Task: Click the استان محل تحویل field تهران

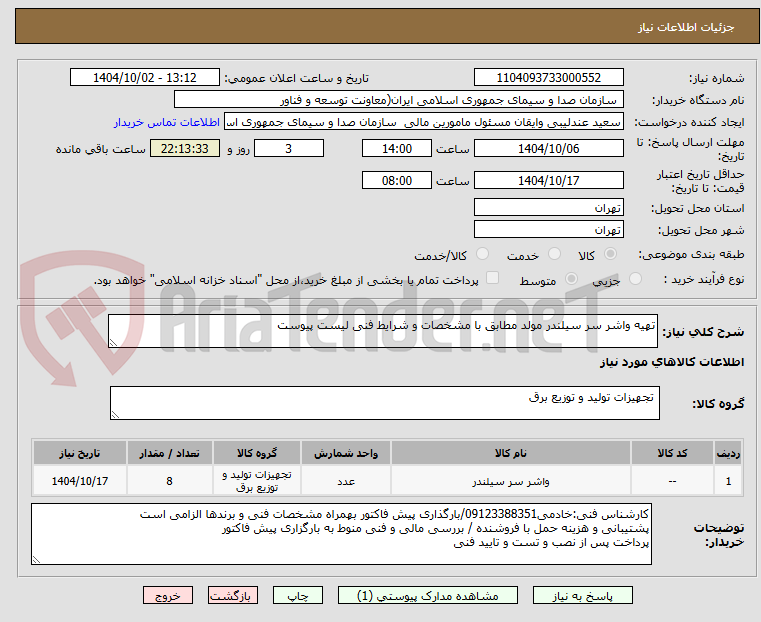Action: click(x=548, y=208)
